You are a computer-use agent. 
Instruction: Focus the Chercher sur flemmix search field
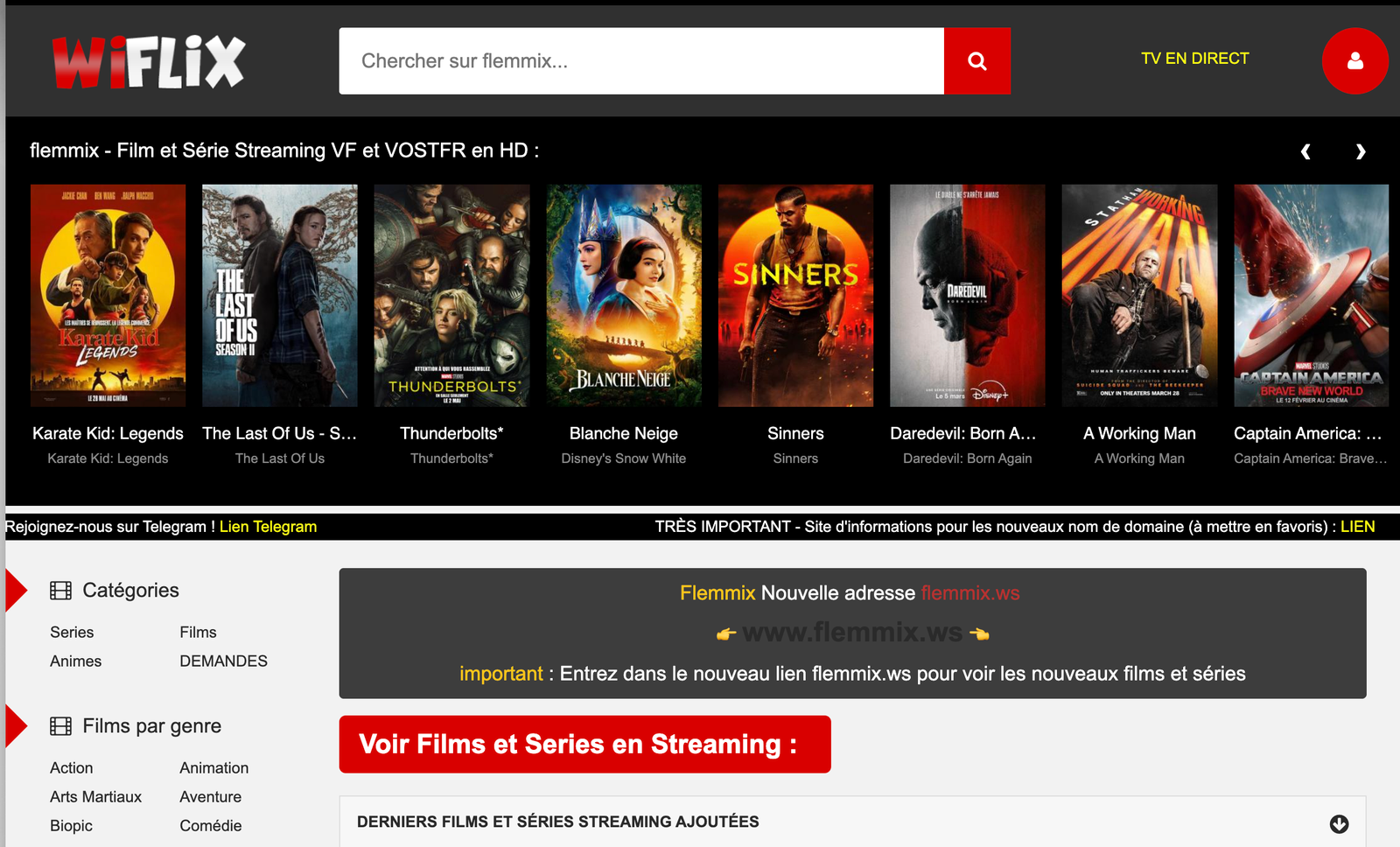tap(641, 60)
